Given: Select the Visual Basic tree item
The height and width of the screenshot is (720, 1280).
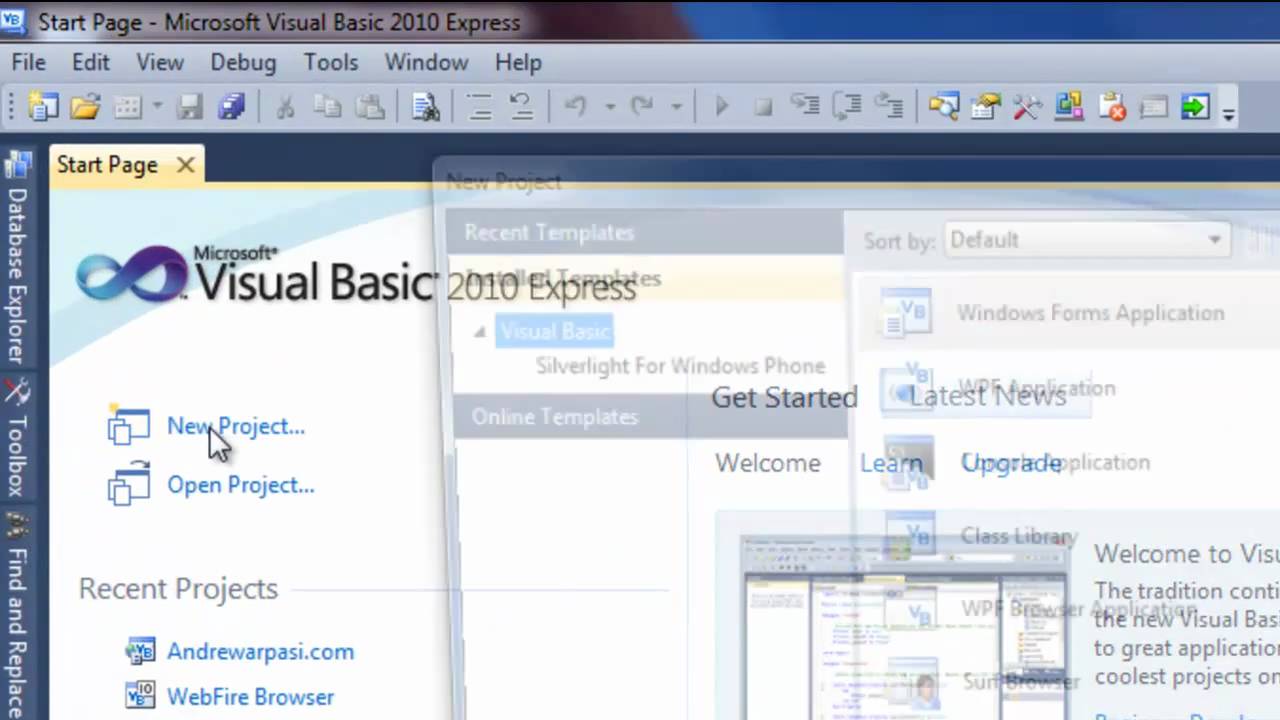Looking at the screenshot, I should (x=555, y=331).
